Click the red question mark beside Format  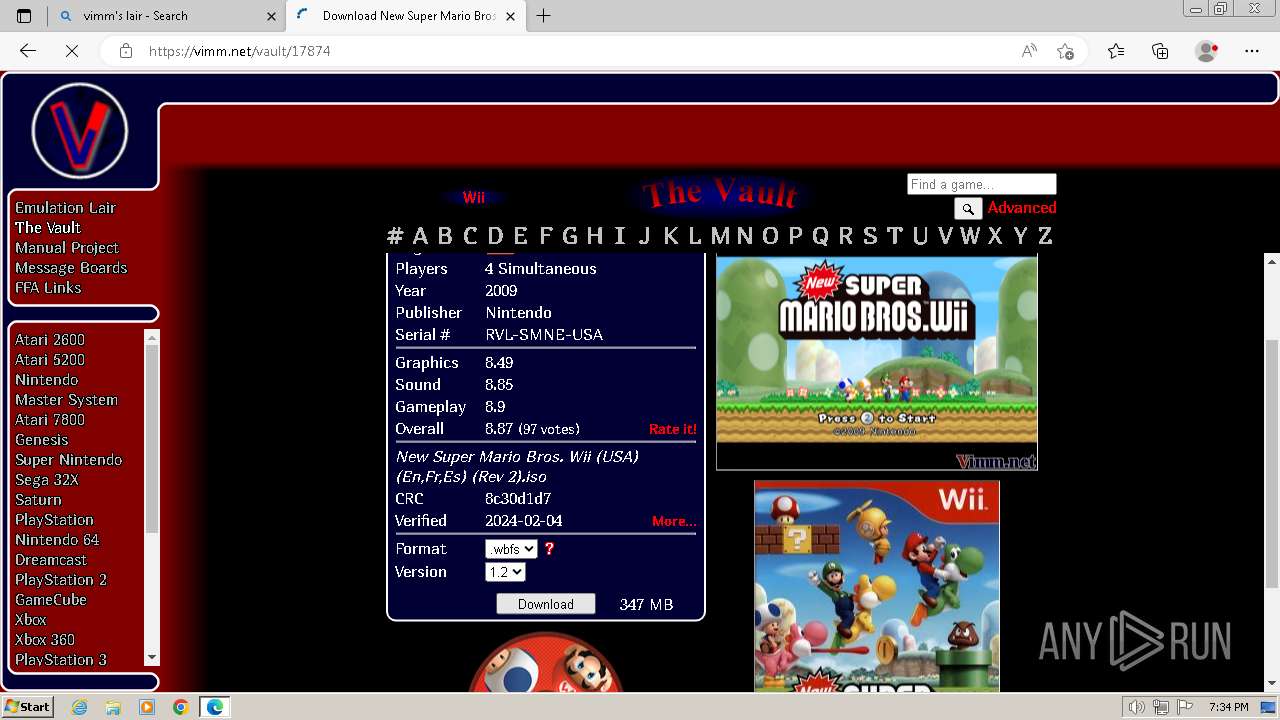point(549,549)
